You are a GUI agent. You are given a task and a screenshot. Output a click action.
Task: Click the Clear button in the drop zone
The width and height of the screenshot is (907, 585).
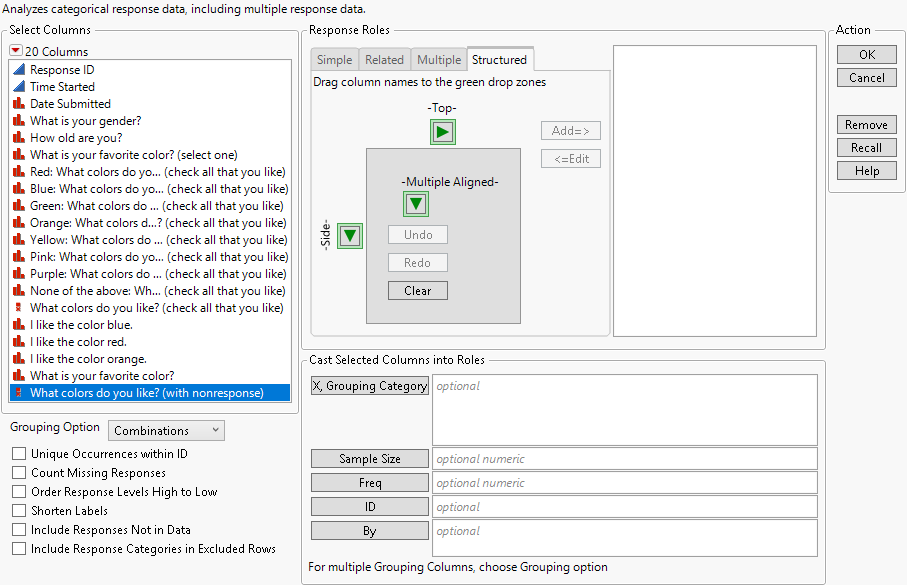coord(417,290)
